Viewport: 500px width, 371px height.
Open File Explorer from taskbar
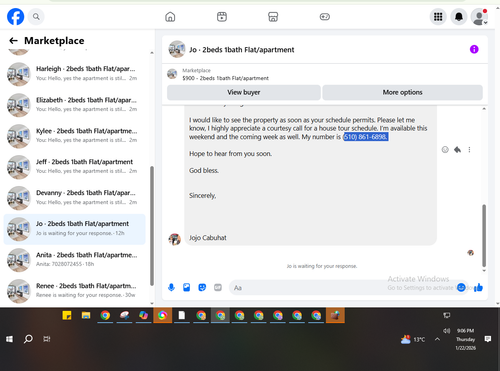(86, 315)
